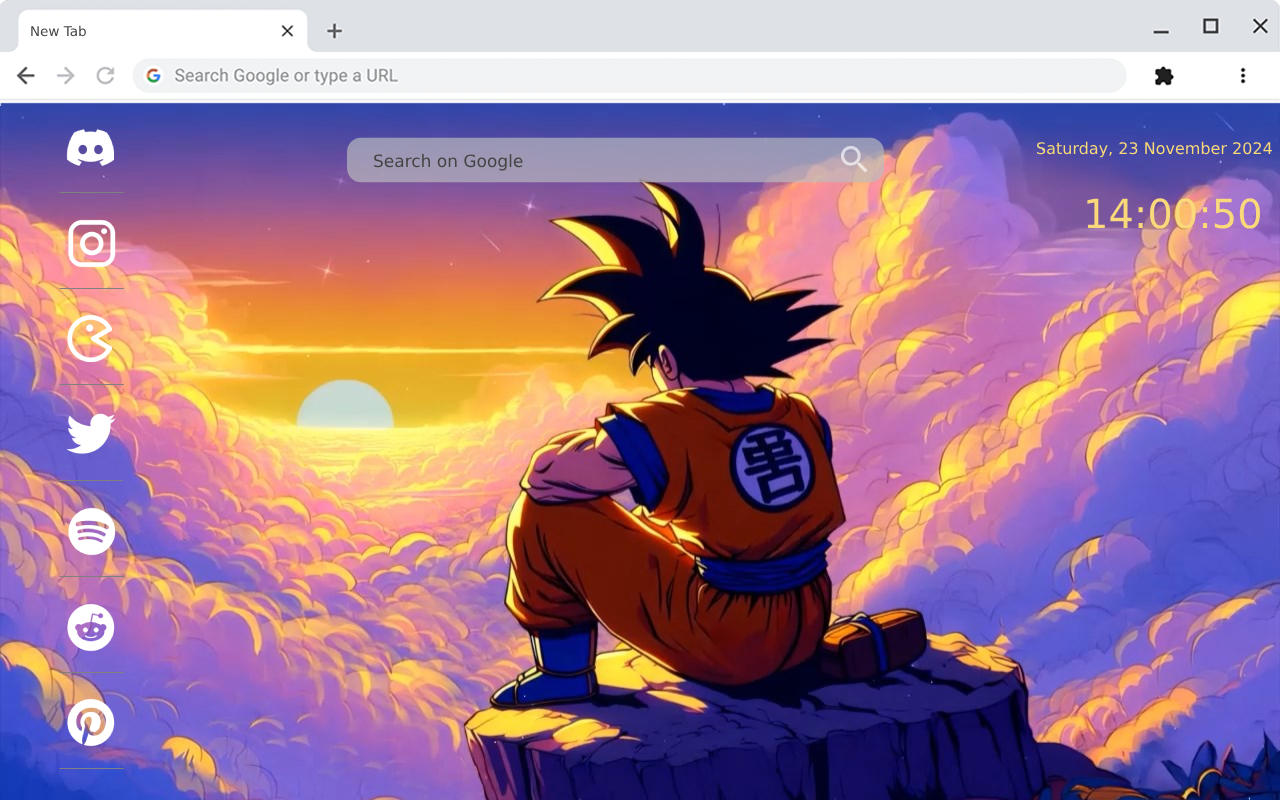Click the back navigation arrow
Image resolution: width=1280 pixels, height=800 pixels.
(x=25, y=75)
